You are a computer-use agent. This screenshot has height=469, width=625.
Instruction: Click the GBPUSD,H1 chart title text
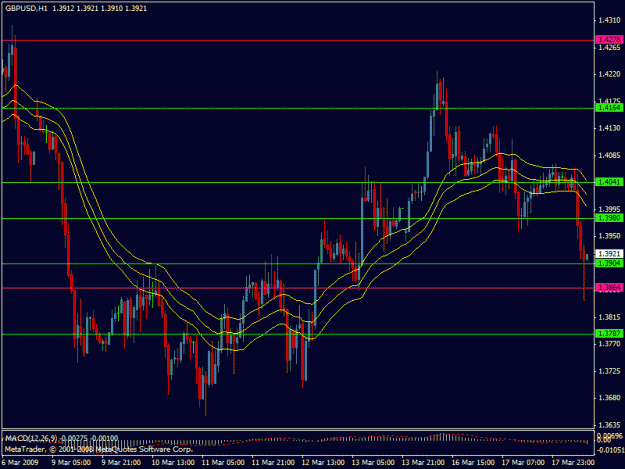click(26, 8)
